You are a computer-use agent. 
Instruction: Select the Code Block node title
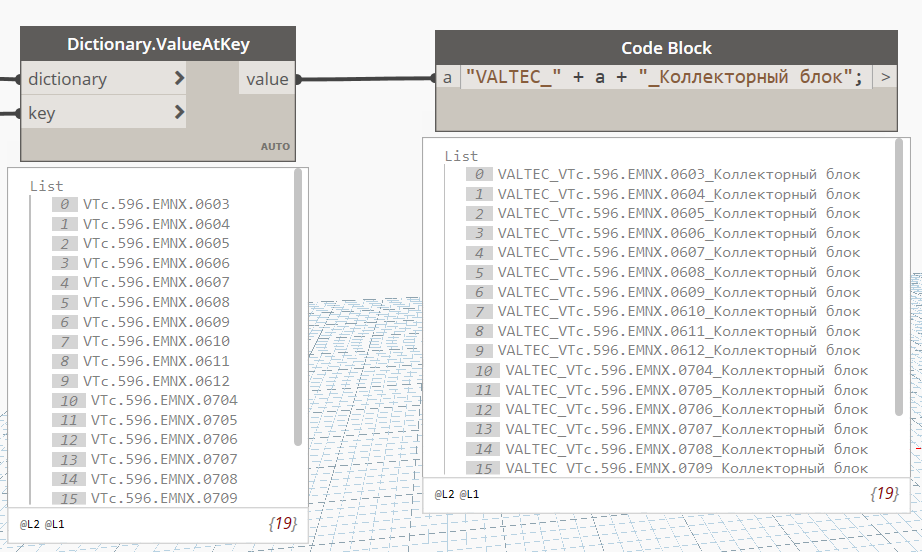(666, 48)
